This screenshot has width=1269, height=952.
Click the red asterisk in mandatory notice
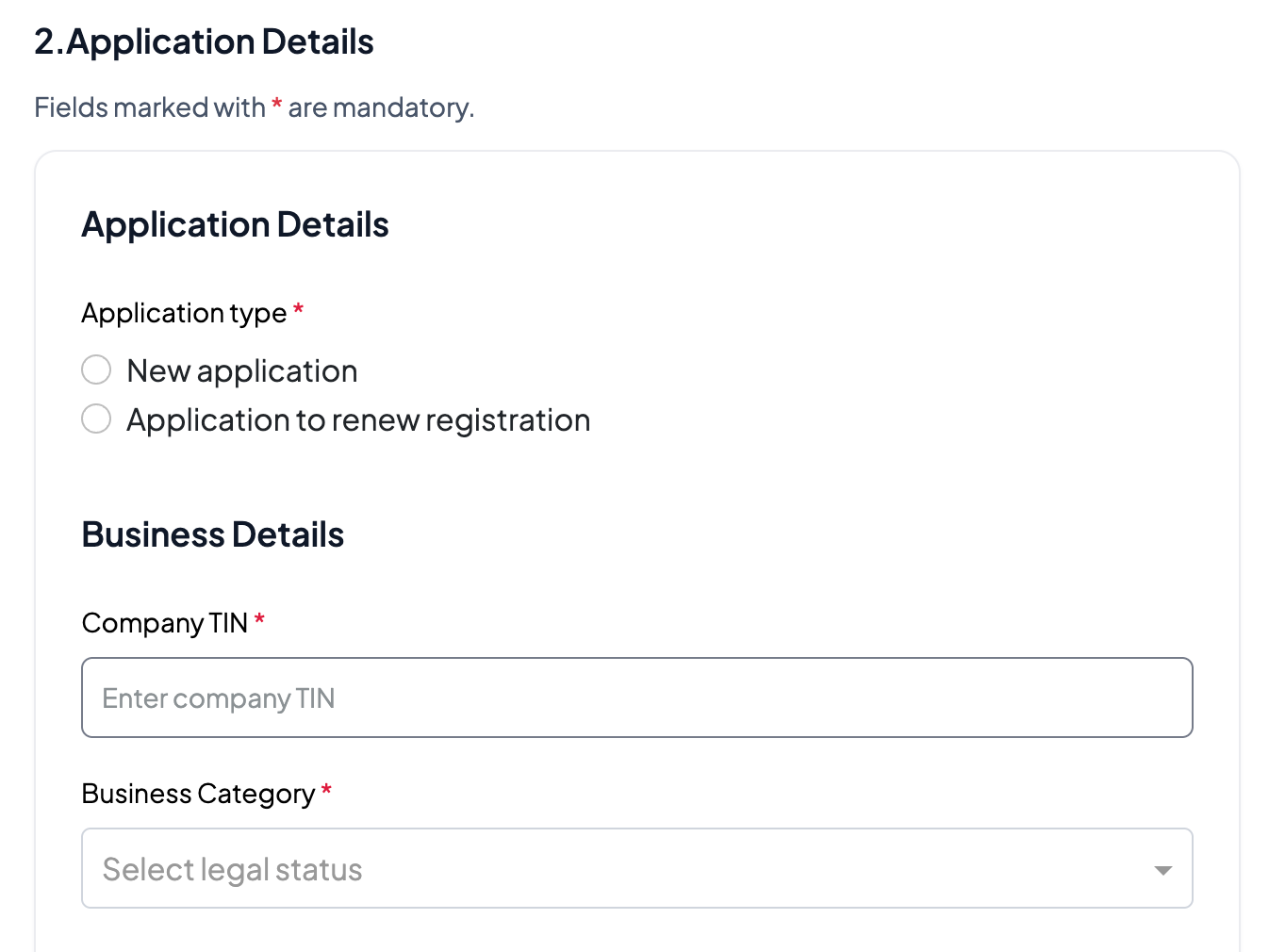[x=277, y=105]
